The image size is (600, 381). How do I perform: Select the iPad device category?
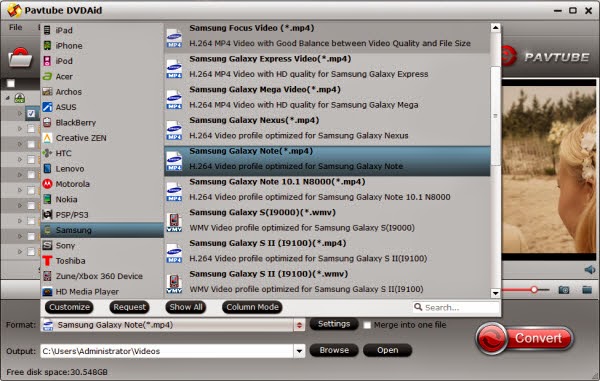pyautogui.click(x=102, y=30)
